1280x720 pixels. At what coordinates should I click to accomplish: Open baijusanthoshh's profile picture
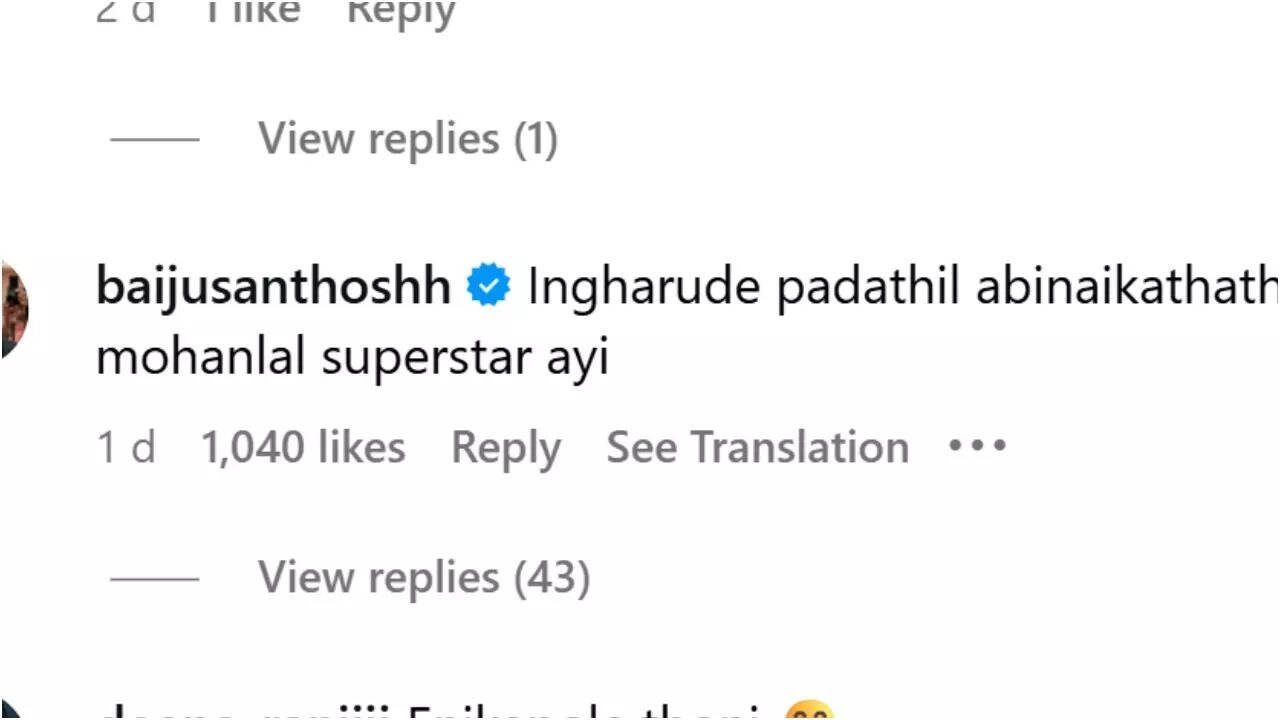coord(14,309)
